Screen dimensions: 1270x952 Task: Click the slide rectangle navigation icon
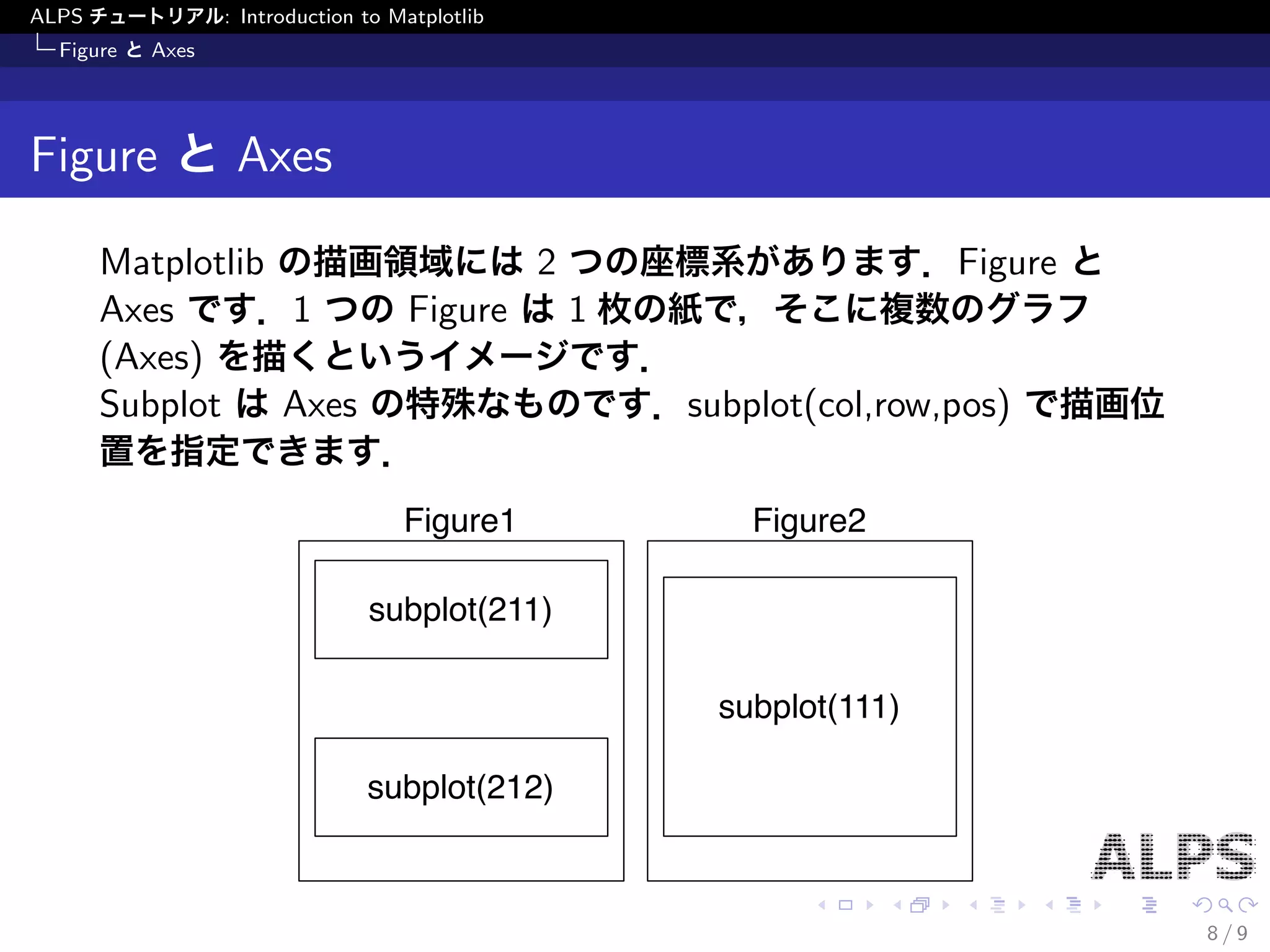(846, 905)
